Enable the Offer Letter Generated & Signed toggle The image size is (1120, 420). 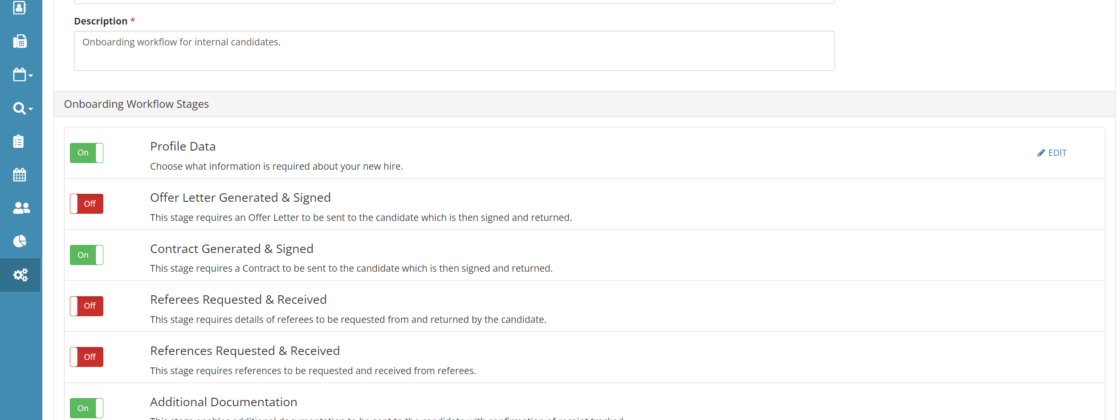(86, 204)
